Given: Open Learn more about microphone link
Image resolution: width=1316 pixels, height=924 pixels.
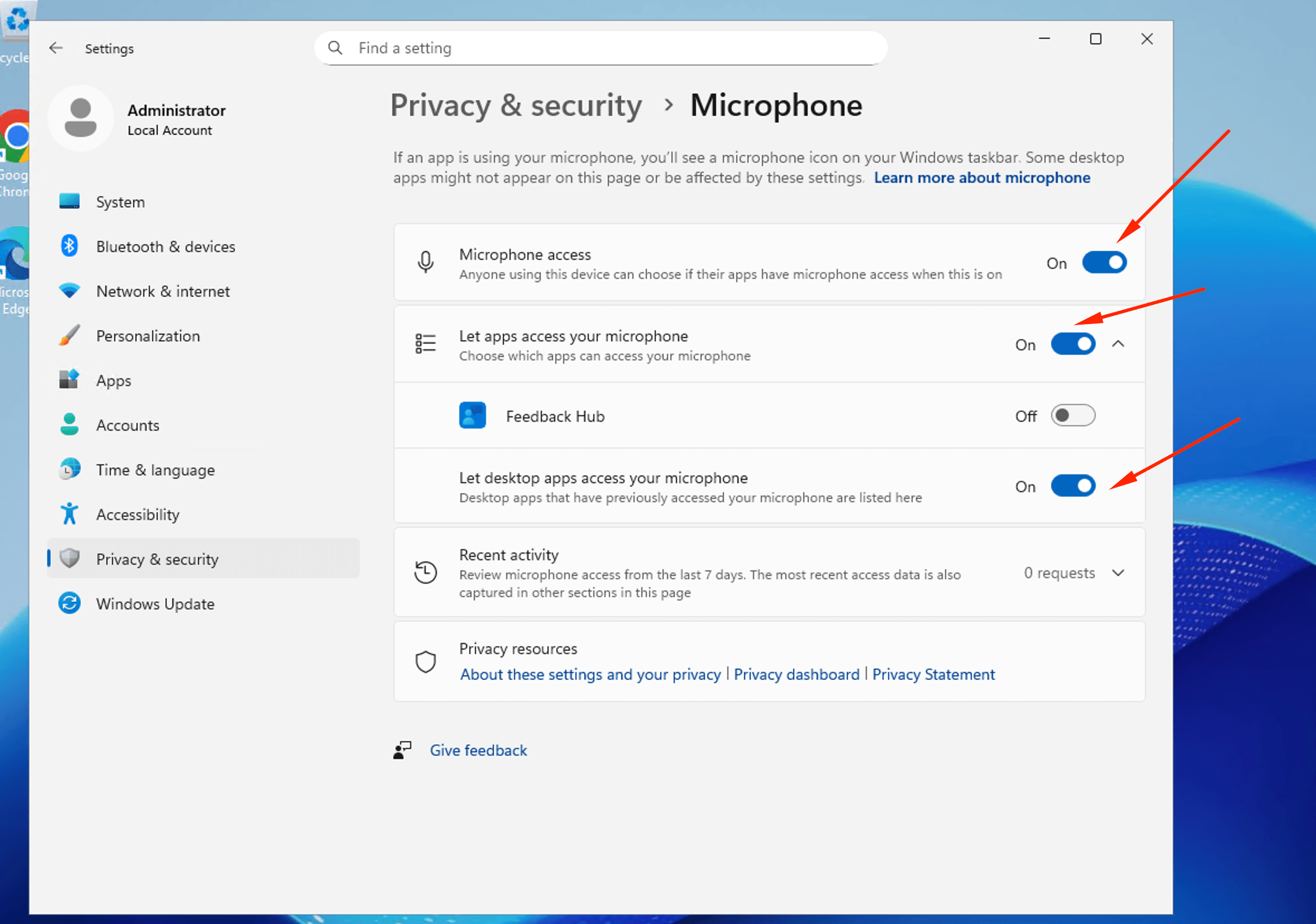Looking at the screenshot, I should tap(982, 178).
